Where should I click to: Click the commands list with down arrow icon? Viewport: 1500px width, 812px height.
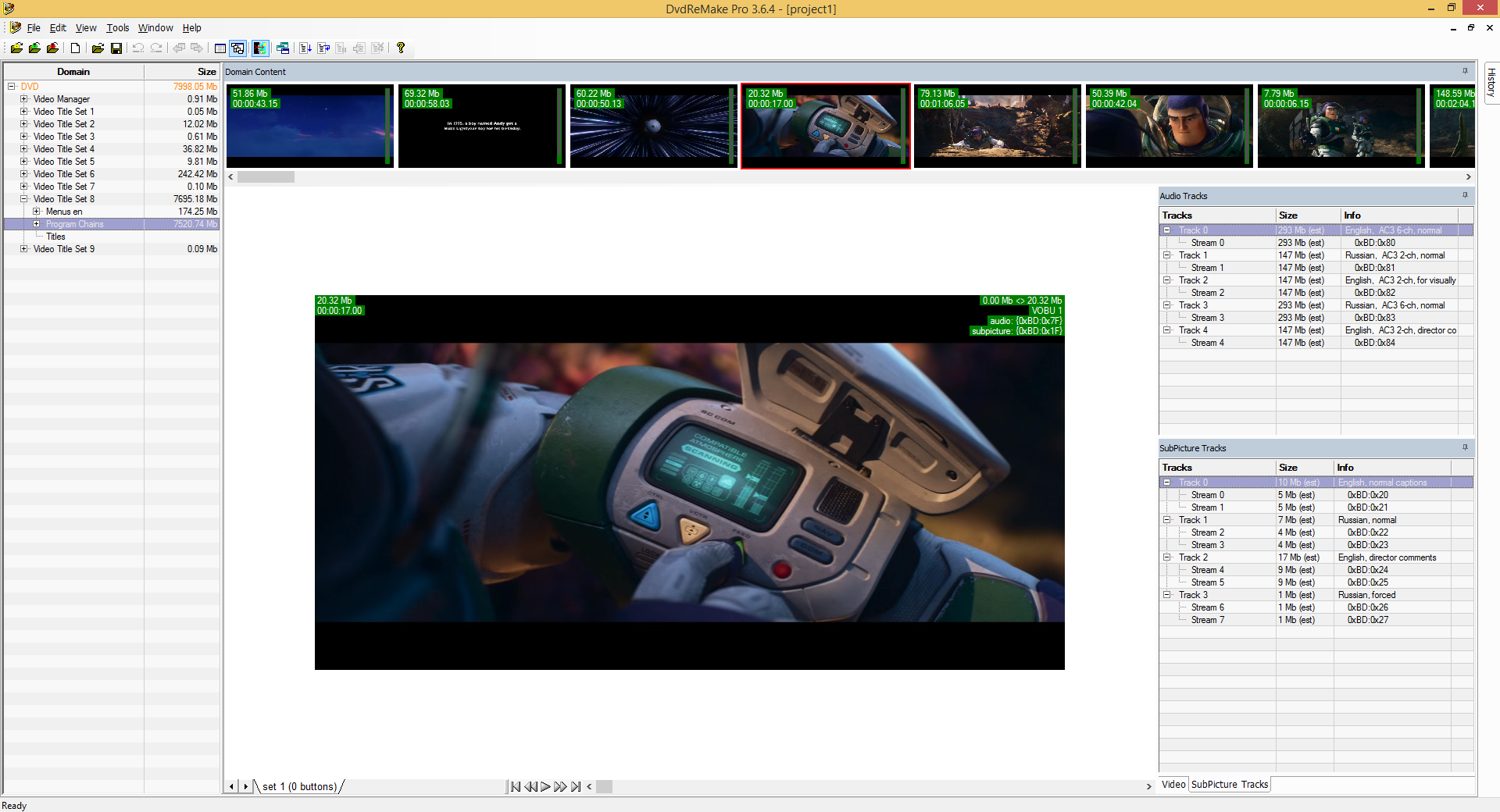coord(305,48)
